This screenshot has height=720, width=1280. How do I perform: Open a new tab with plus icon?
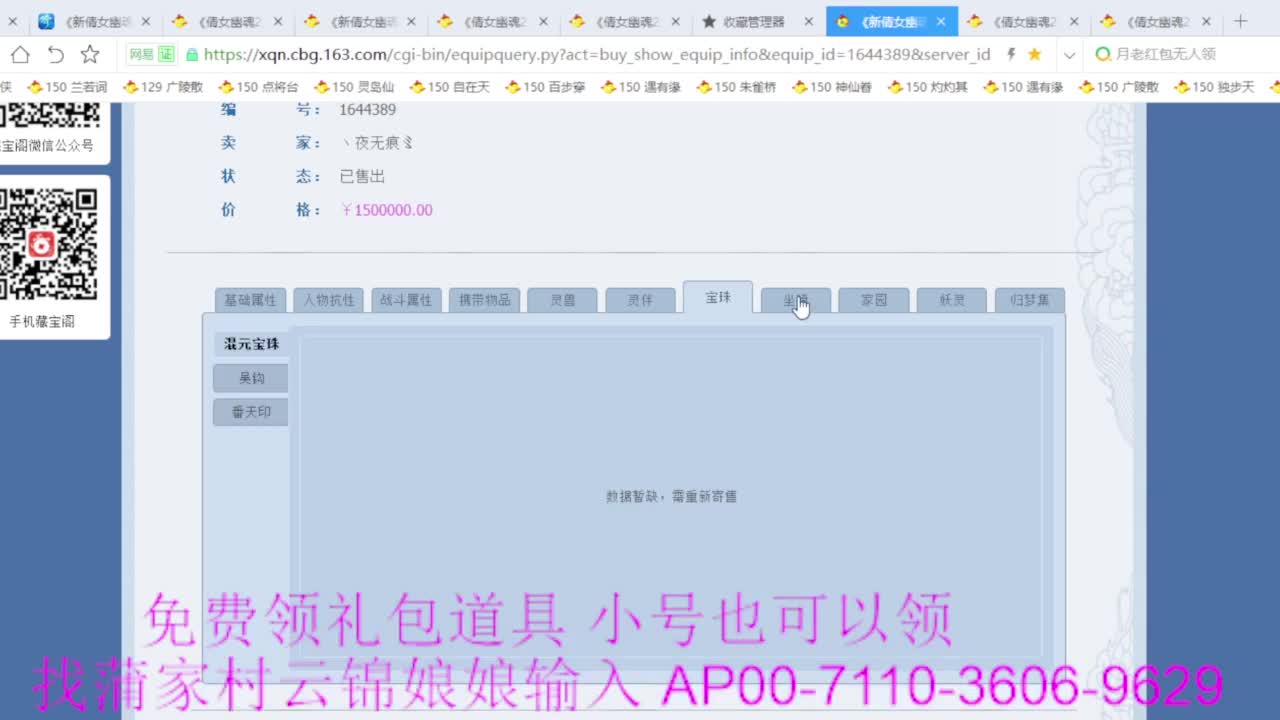coord(1241,21)
